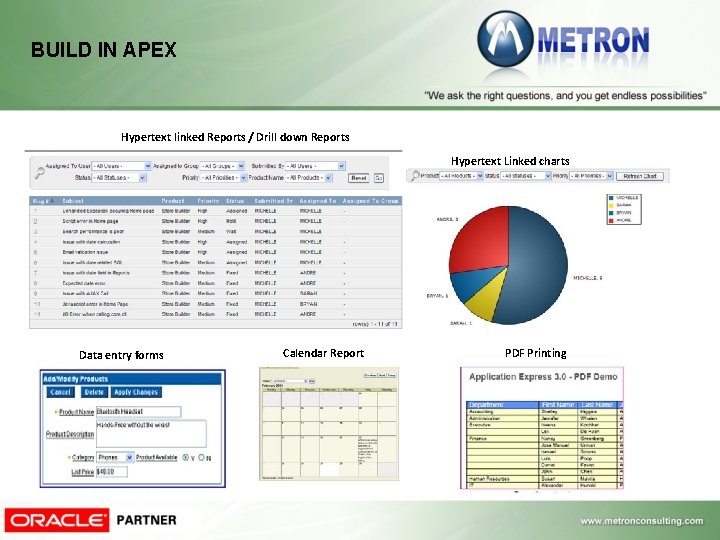Click the Product Name label link

pos(76,412)
